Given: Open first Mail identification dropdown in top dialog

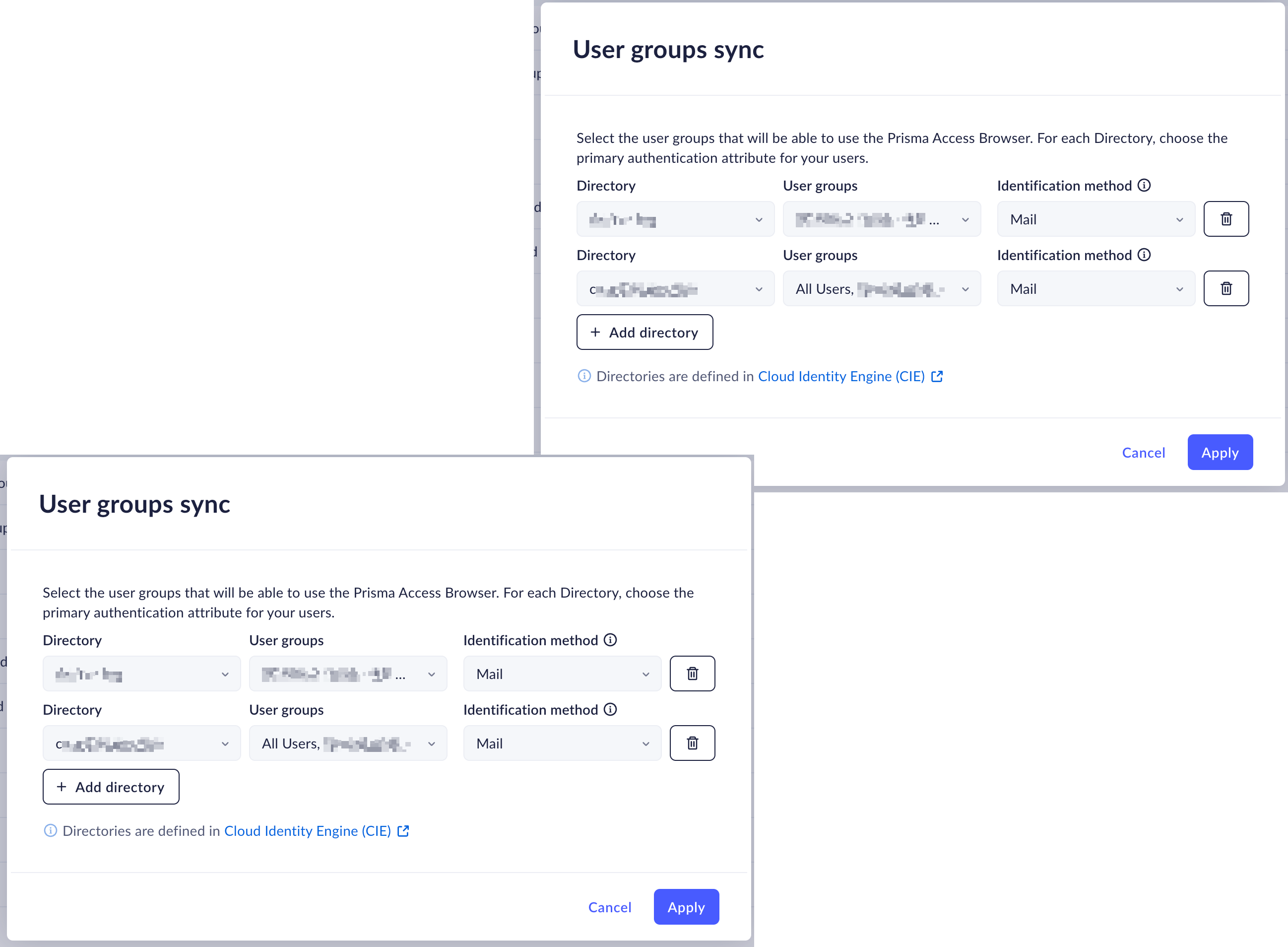Looking at the screenshot, I should [x=1095, y=219].
